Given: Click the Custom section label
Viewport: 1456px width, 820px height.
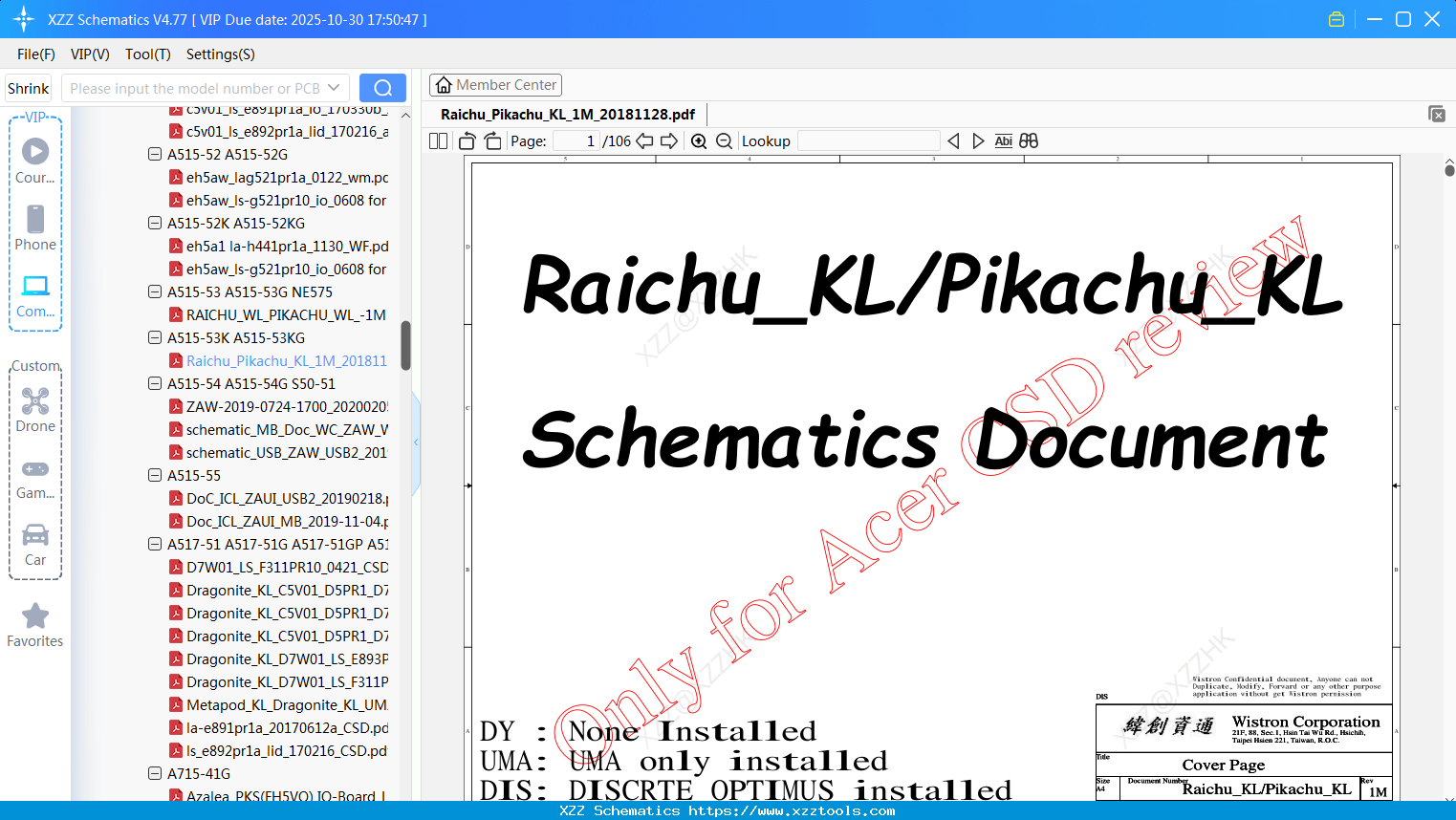Looking at the screenshot, I should click(x=36, y=366).
